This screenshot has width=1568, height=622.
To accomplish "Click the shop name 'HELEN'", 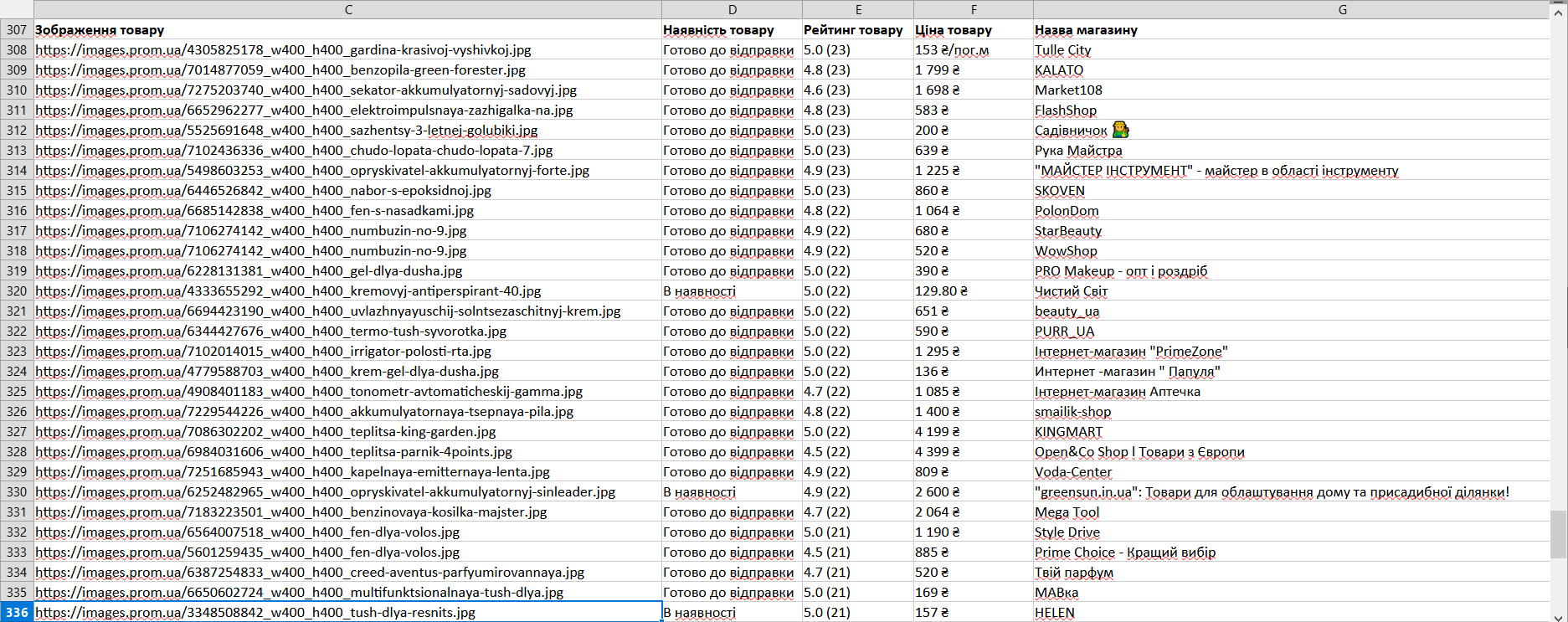I will coord(1054,612).
